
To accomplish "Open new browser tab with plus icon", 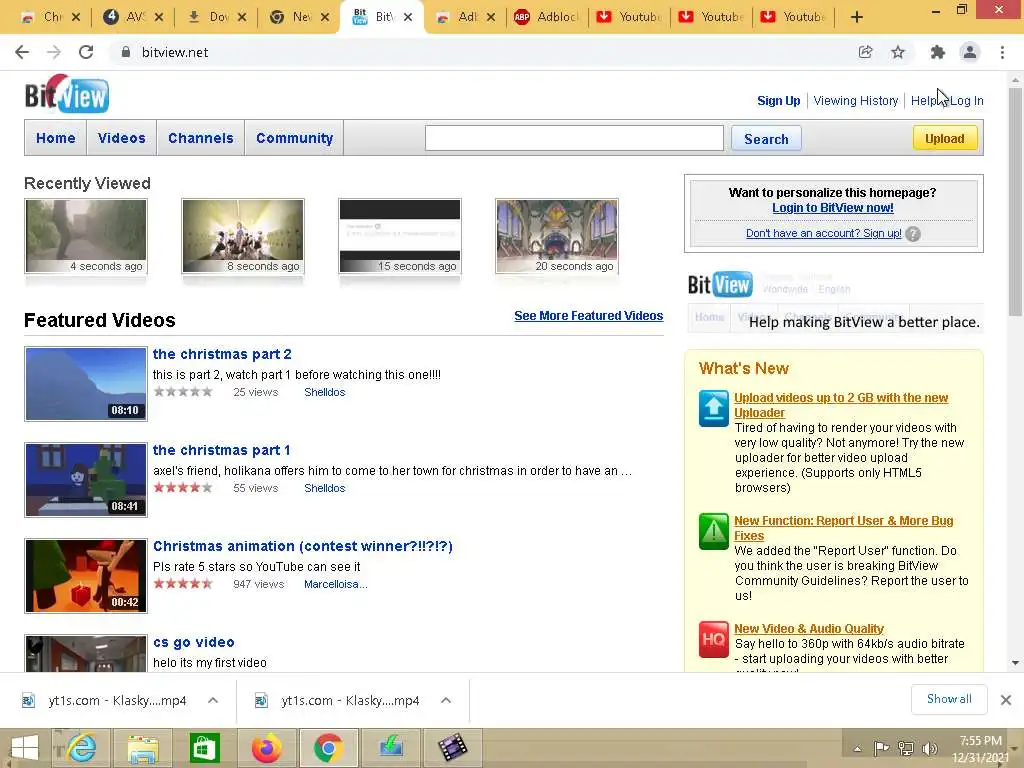I will pos(857,17).
